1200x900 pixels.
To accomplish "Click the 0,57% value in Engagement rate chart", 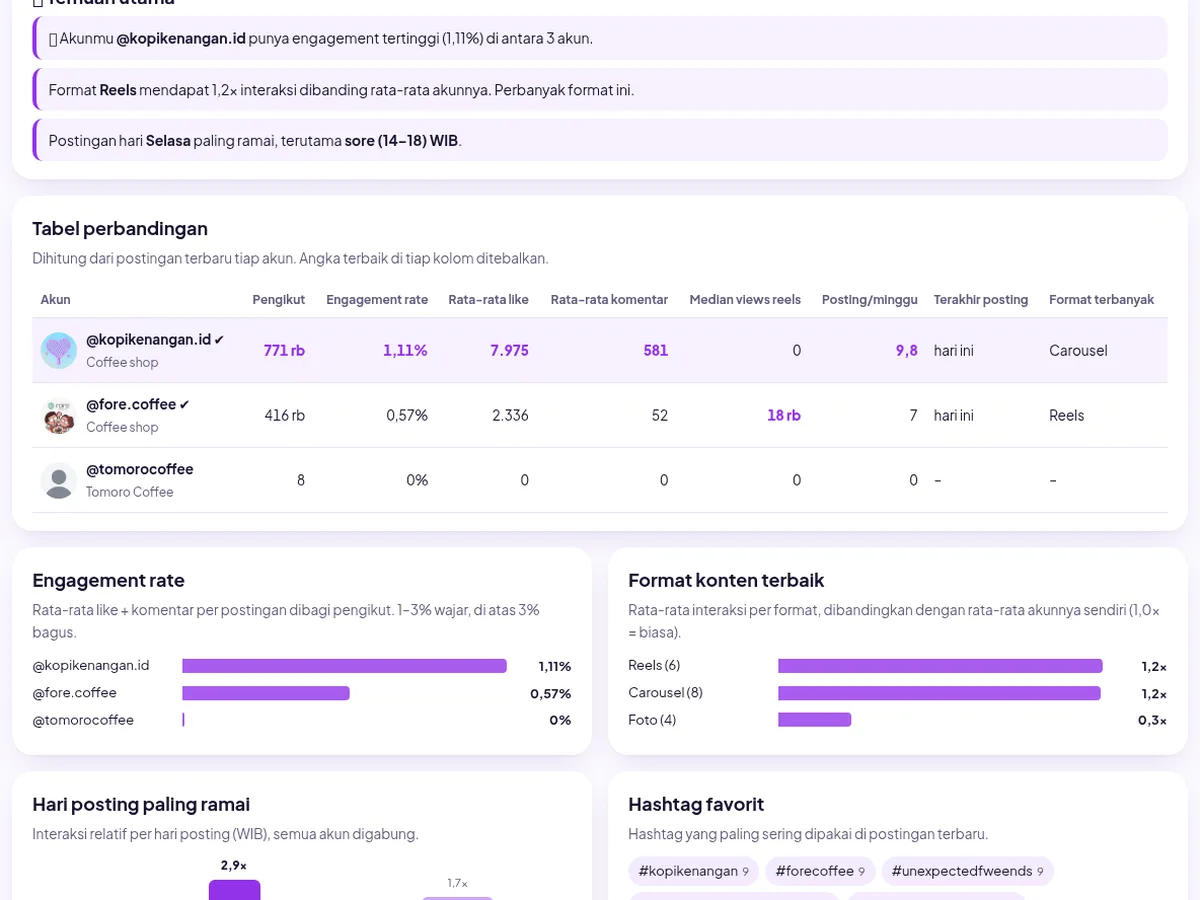I will [x=551, y=693].
